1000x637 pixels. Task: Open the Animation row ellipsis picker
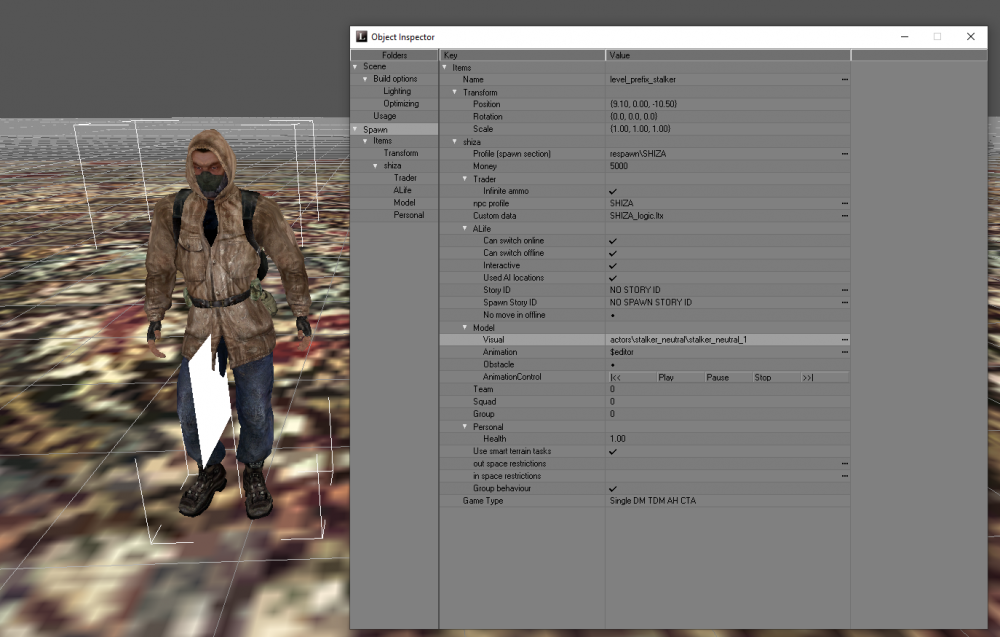click(x=844, y=352)
